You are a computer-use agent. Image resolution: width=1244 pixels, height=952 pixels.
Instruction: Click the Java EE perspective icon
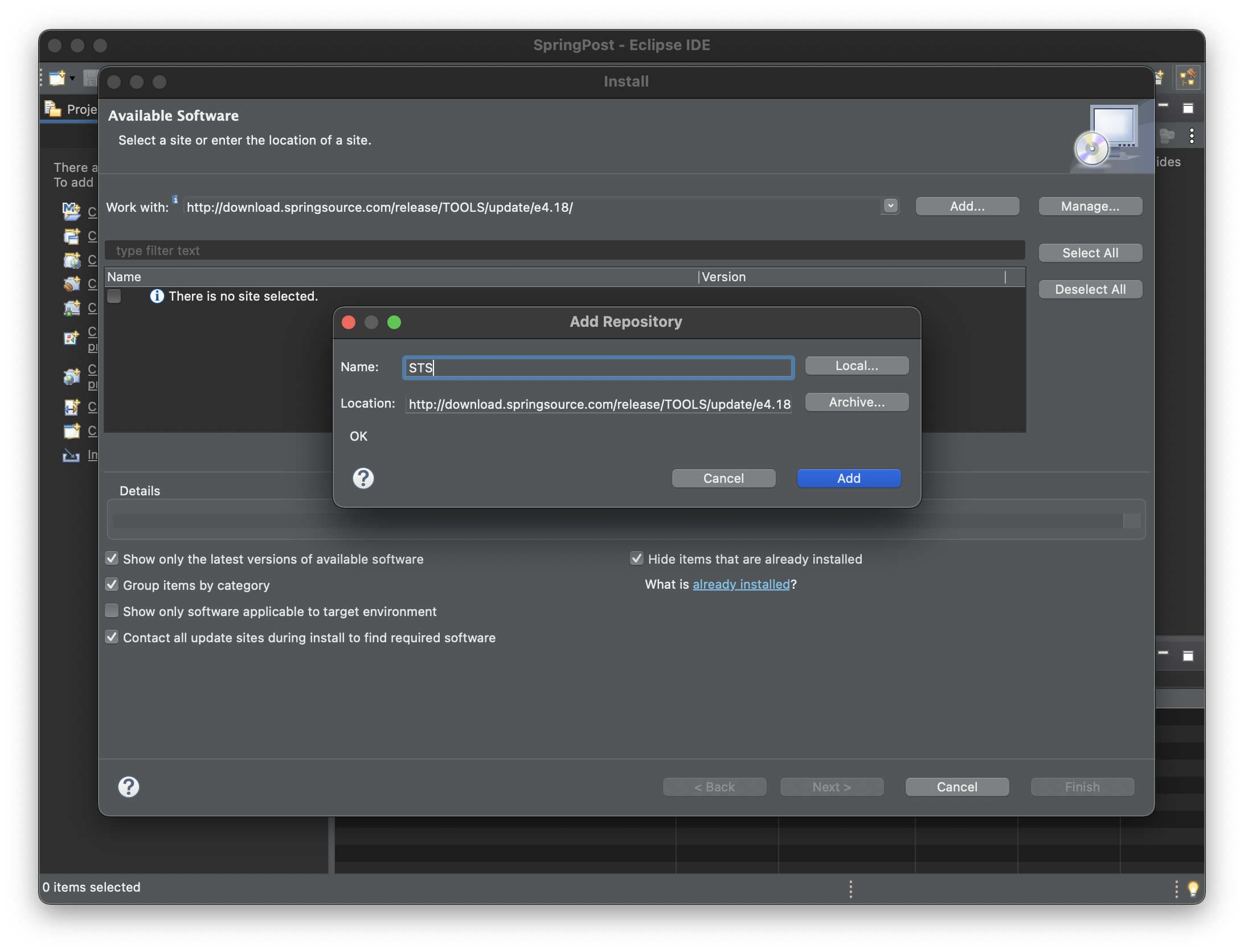[1188, 78]
